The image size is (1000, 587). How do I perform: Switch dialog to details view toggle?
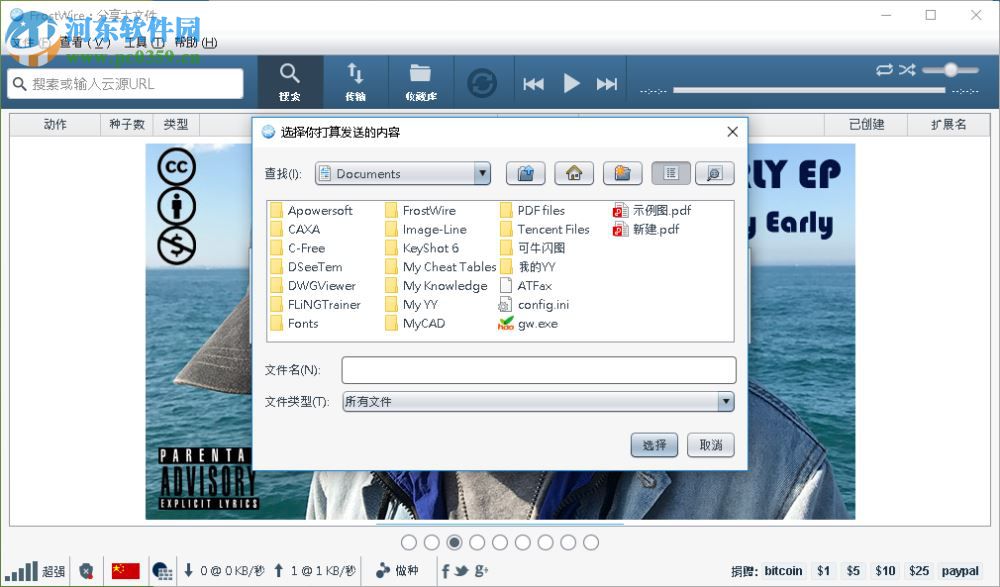coord(714,173)
